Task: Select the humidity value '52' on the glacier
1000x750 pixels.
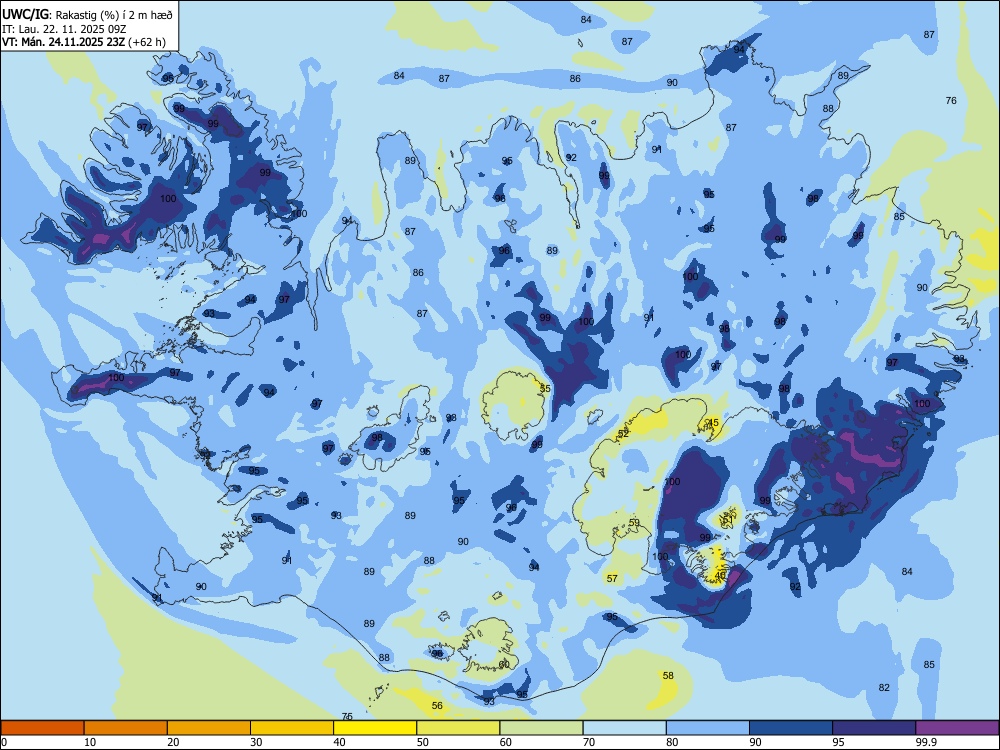Action: click(623, 434)
